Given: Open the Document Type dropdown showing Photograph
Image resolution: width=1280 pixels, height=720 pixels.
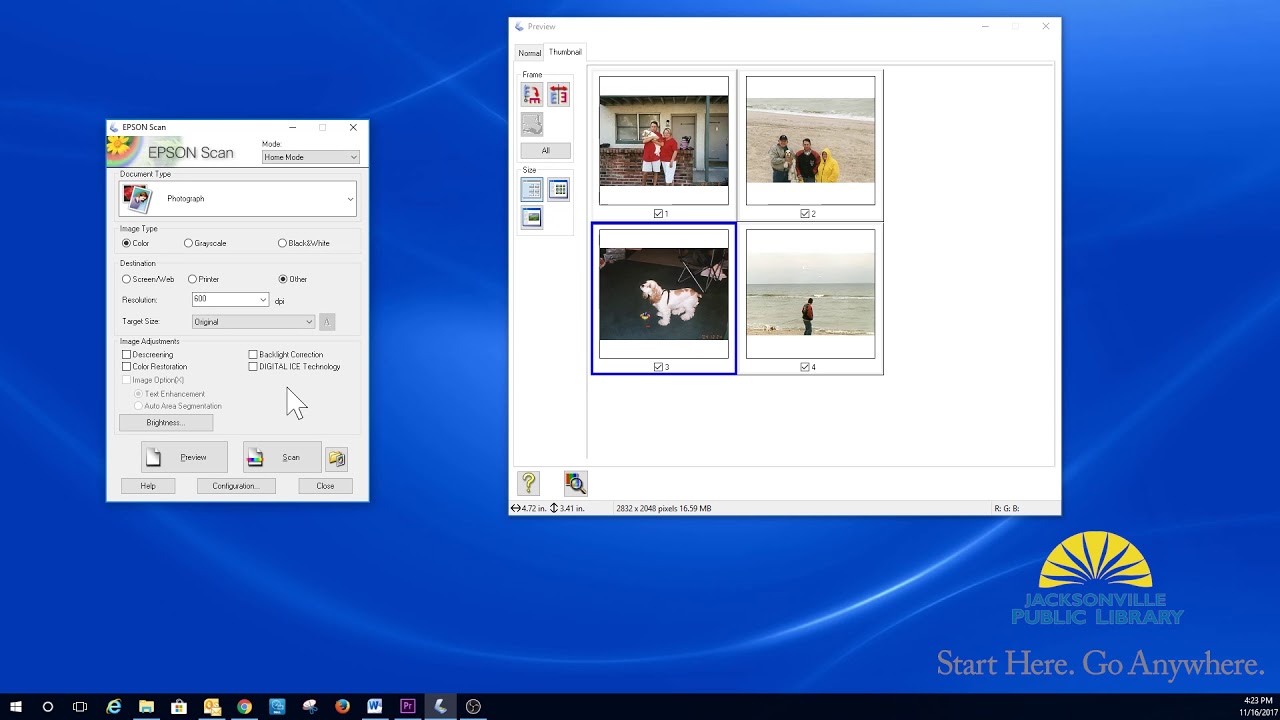Looking at the screenshot, I should [x=237, y=199].
